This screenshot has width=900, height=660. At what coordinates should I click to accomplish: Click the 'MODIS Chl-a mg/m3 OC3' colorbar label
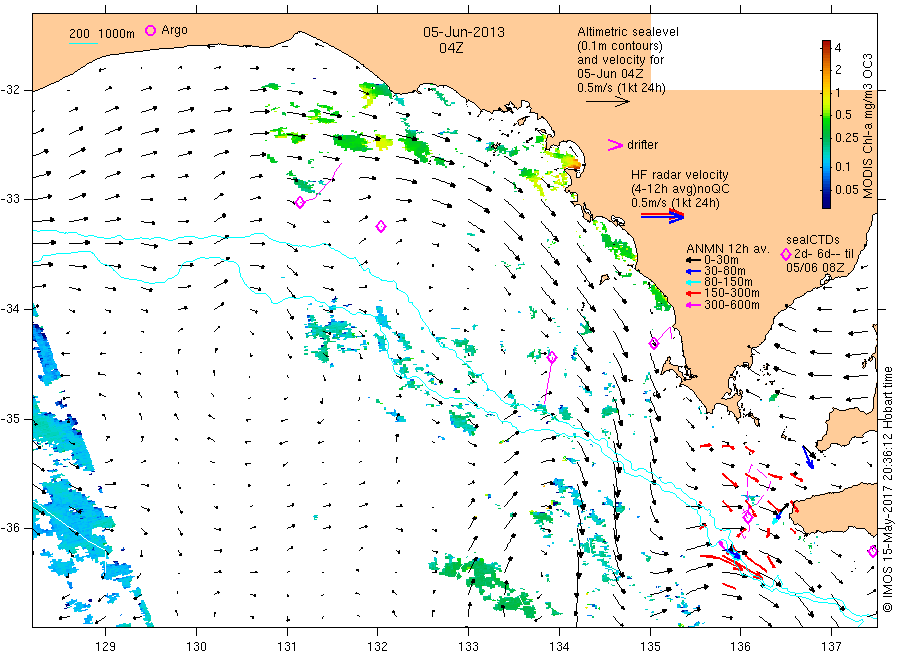pos(868,126)
